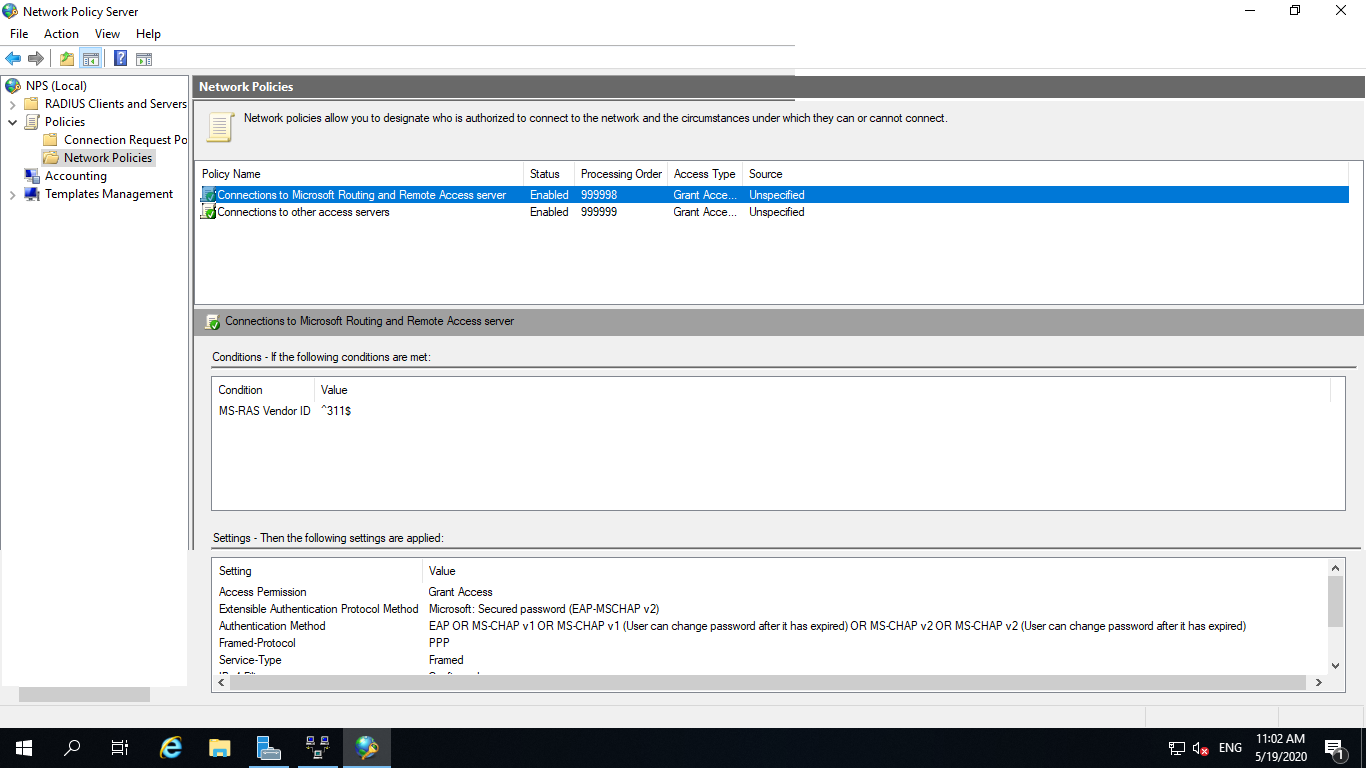Select Network Policies in the tree
The image size is (1366, 768).
[x=108, y=158]
